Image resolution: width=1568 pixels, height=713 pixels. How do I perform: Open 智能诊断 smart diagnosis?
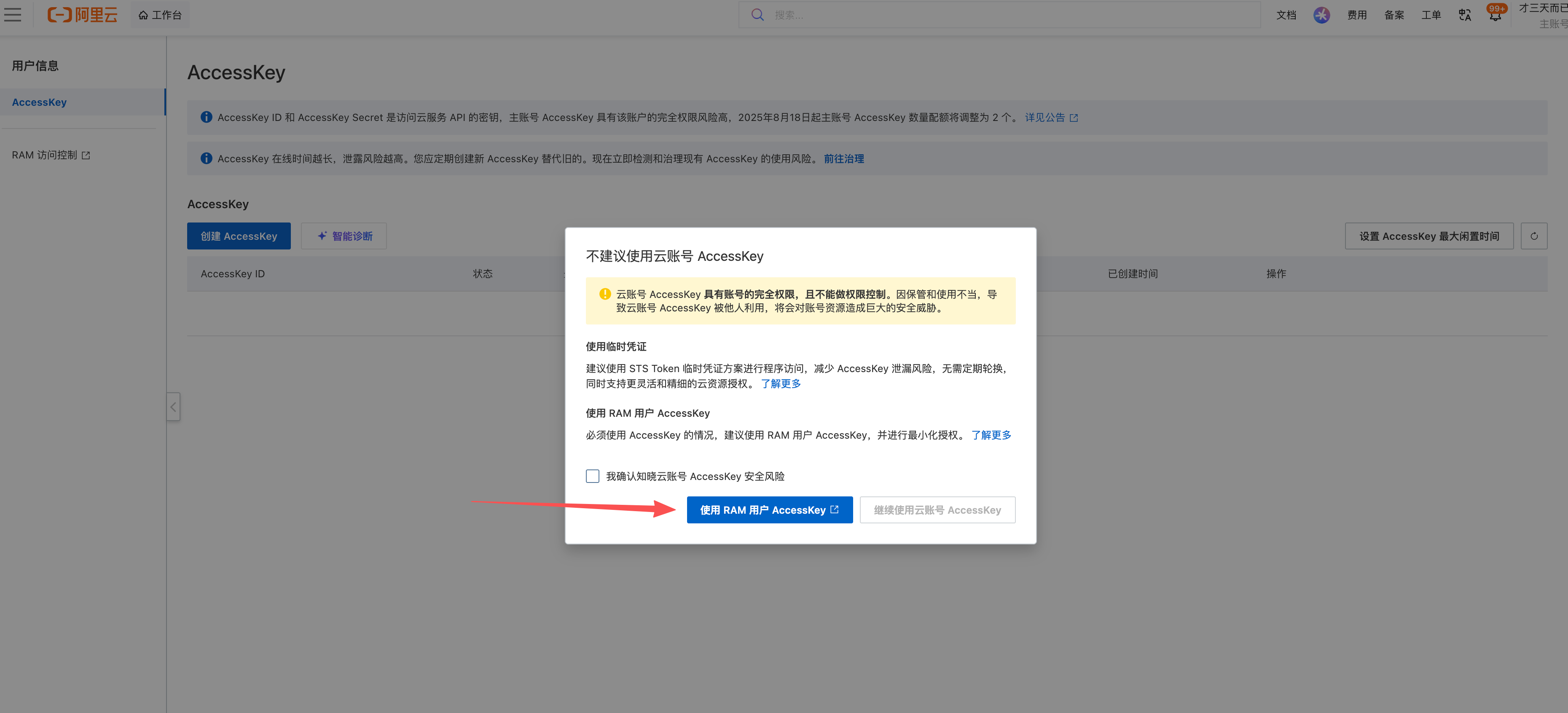[x=344, y=236]
